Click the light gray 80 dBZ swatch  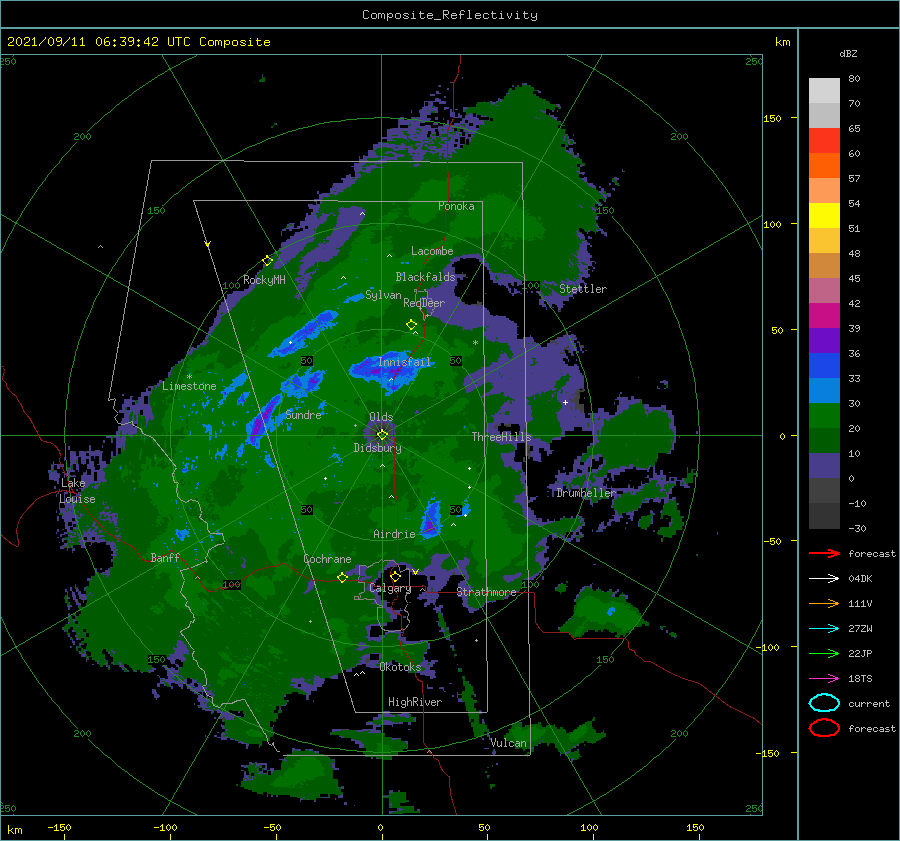click(x=824, y=91)
